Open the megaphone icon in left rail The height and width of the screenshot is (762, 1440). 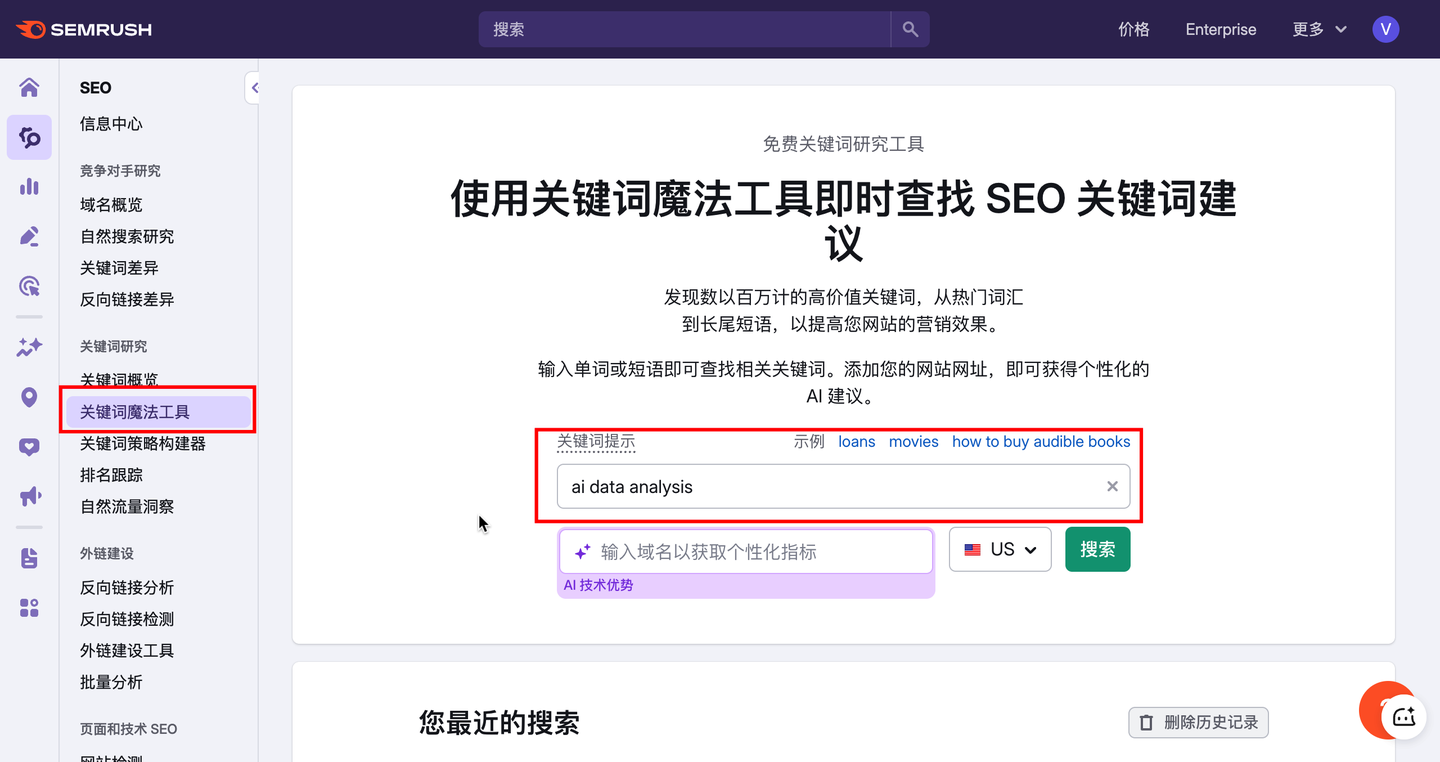coord(29,496)
